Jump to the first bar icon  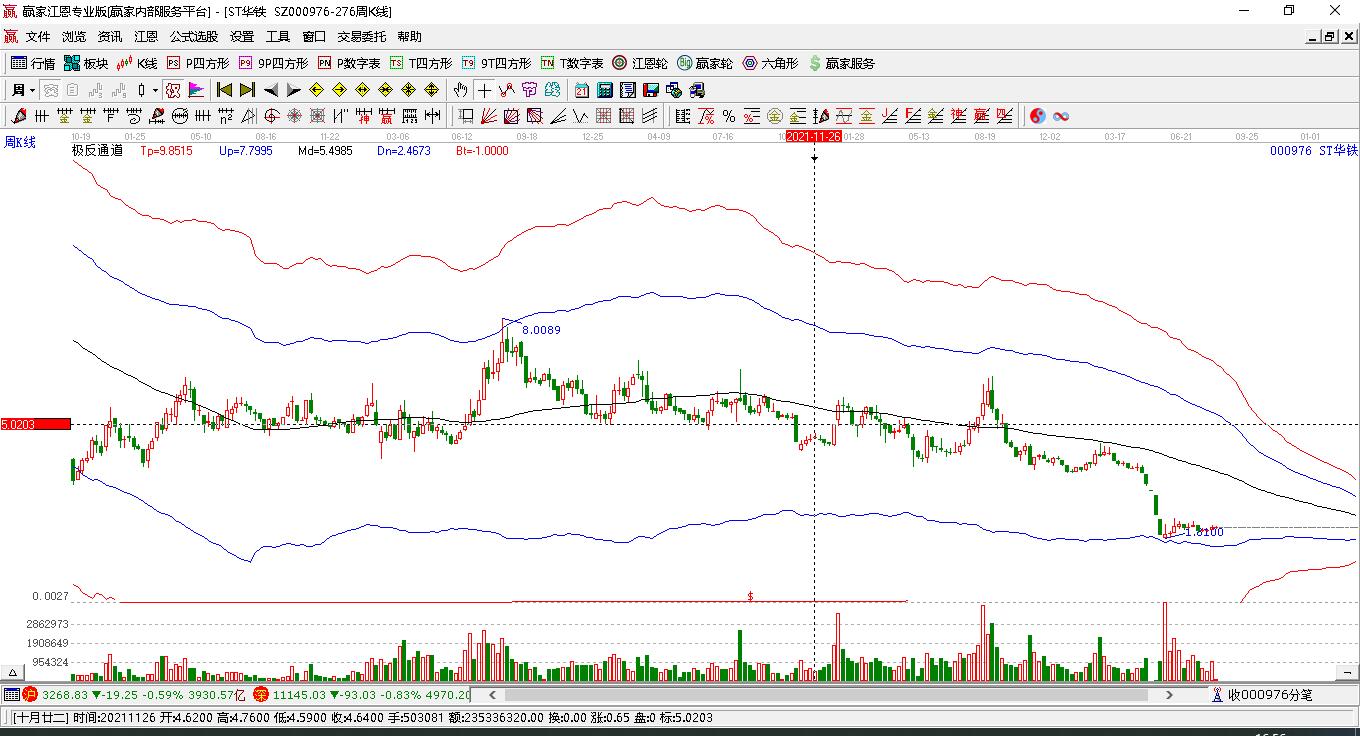pos(225,90)
